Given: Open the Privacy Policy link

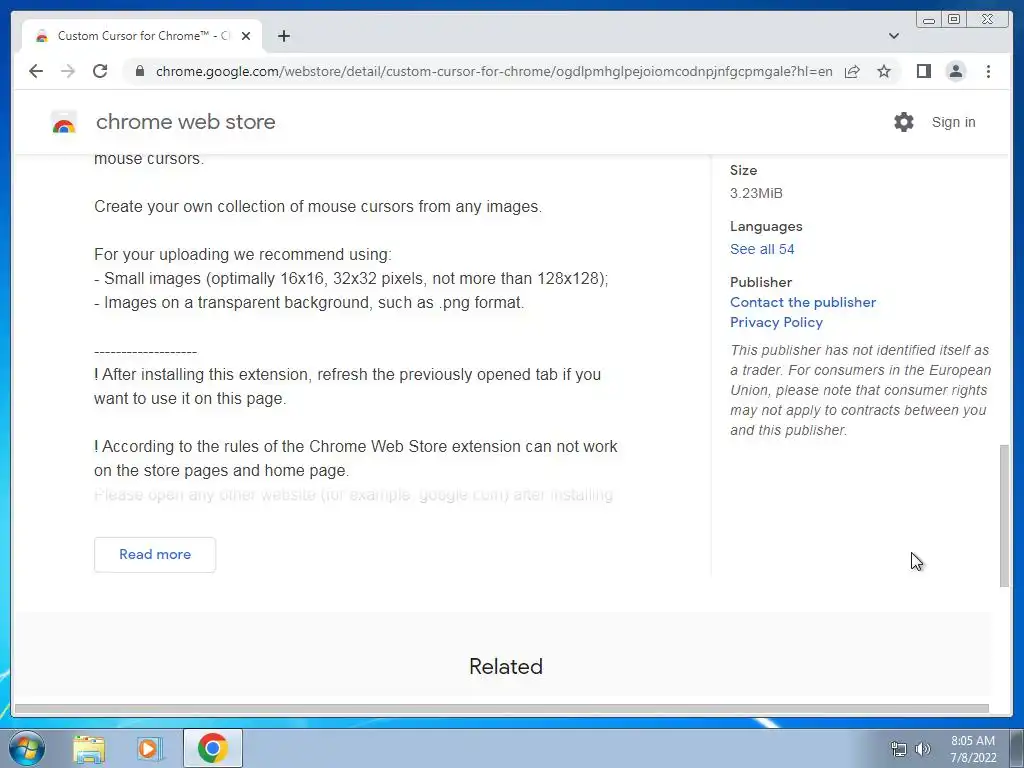Looking at the screenshot, I should (776, 322).
